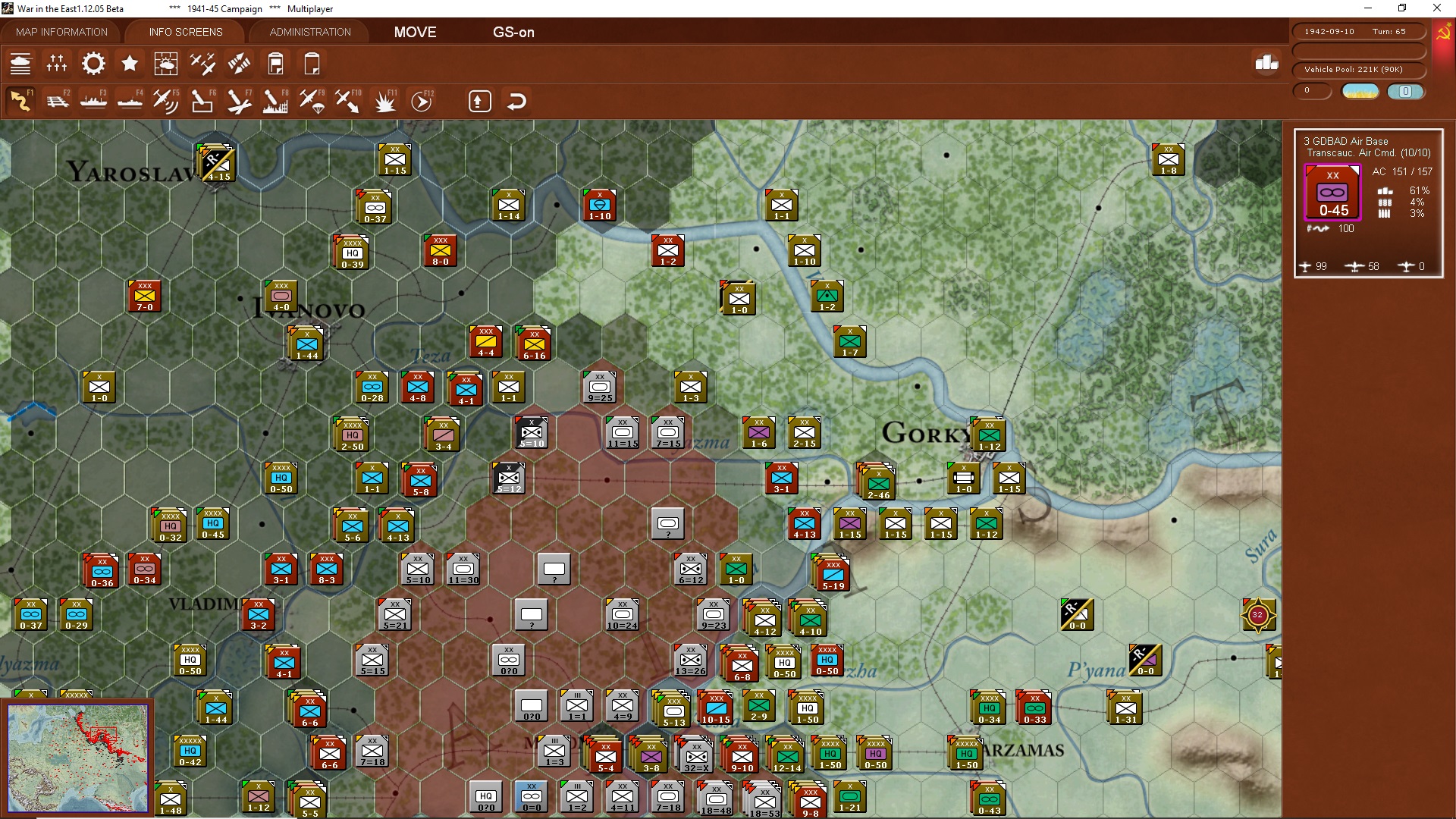Select the 2-46 green unit stack
The image size is (1456, 819).
(878, 483)
